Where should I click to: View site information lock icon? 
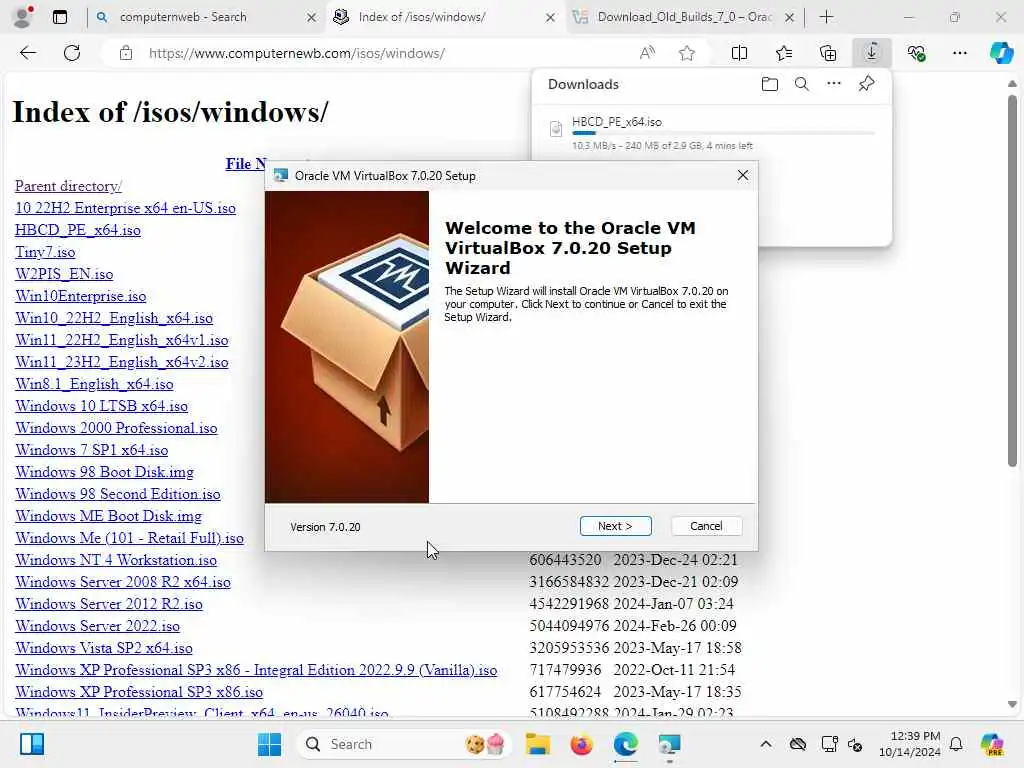[x=125, y=53]
